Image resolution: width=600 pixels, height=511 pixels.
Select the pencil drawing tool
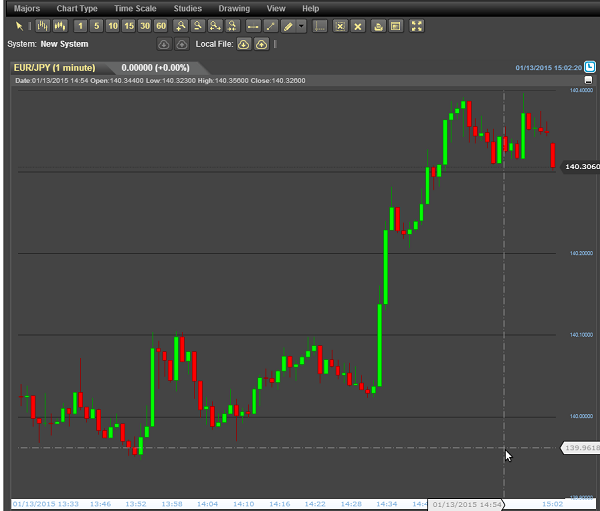(x=288, y=26)
